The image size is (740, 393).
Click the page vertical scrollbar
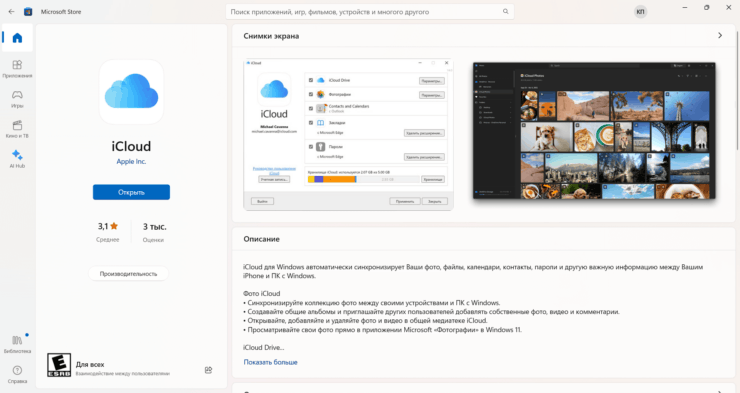pyautogui.click(x=737, y=90)
